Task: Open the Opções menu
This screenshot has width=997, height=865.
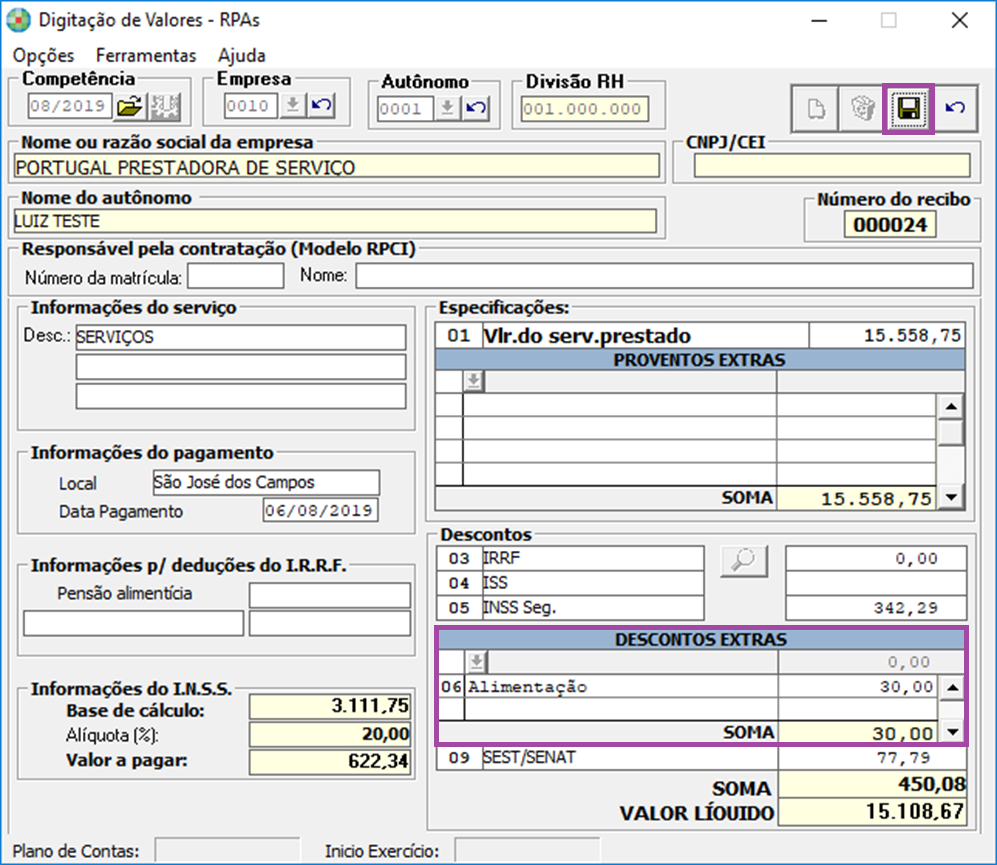Action: pyautogui.click(x=43, y=55)
